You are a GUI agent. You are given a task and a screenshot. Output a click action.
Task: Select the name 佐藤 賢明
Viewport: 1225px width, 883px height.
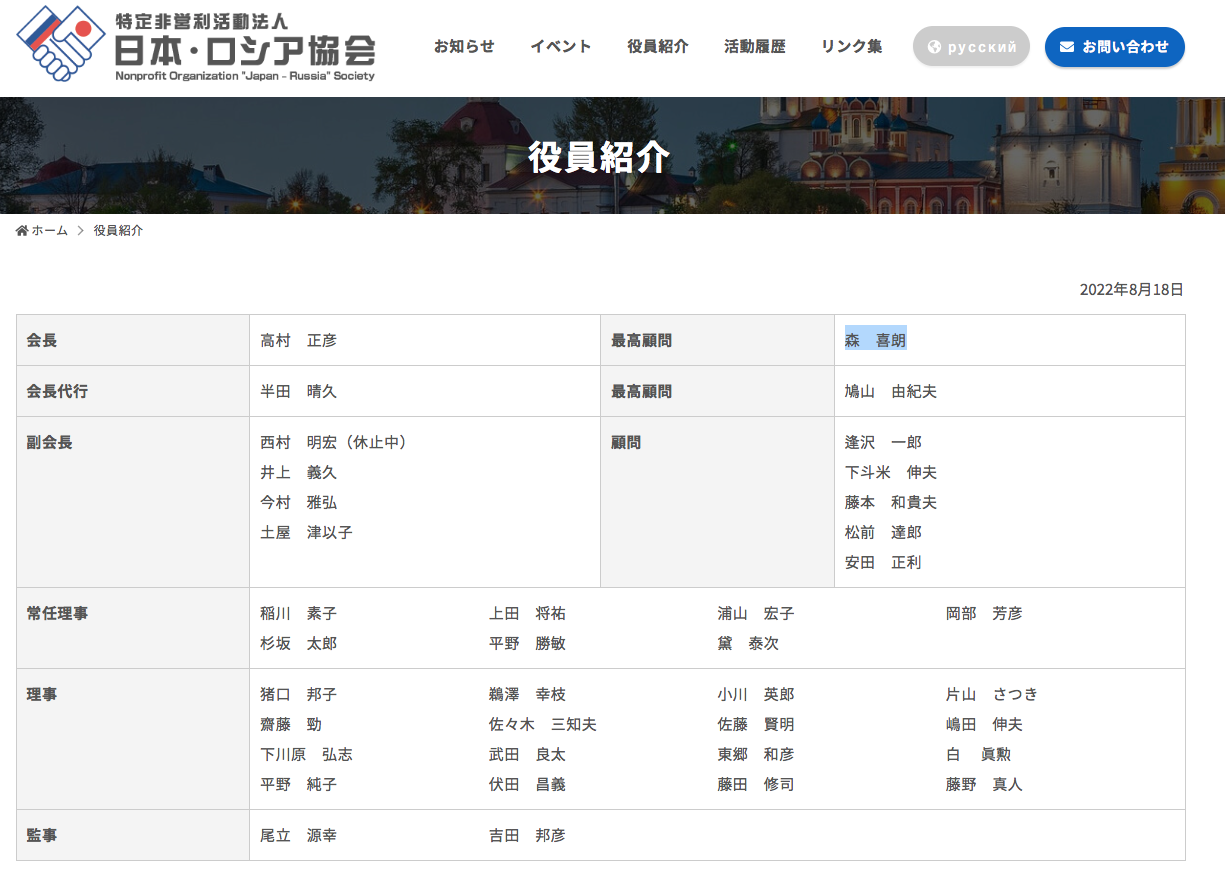[756, 724]
